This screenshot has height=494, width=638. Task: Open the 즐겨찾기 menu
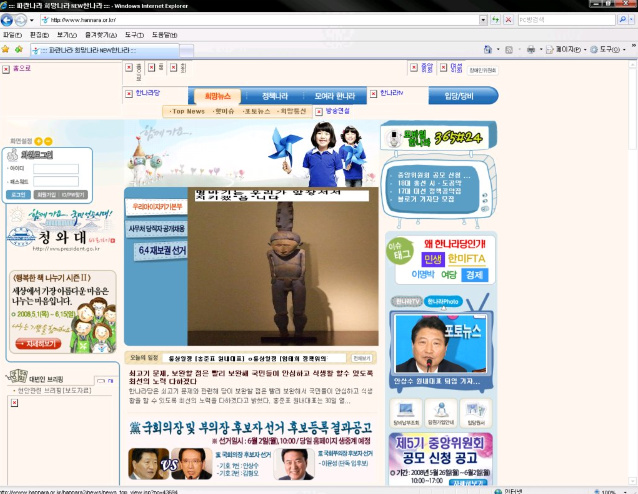(x=101, y=35)
